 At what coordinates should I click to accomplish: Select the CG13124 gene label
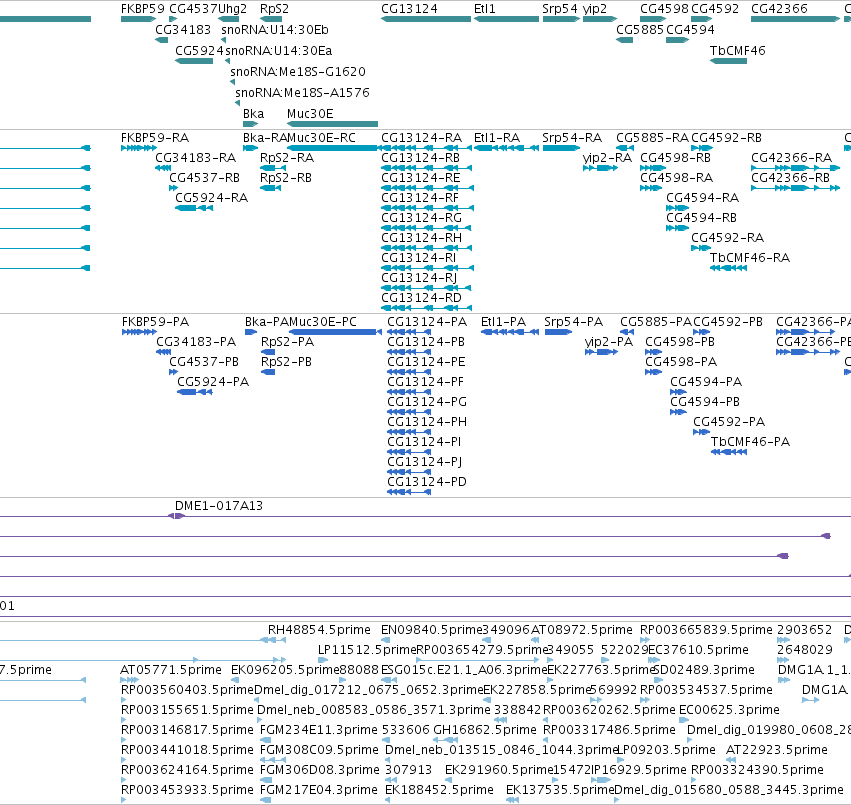point(409,9)
